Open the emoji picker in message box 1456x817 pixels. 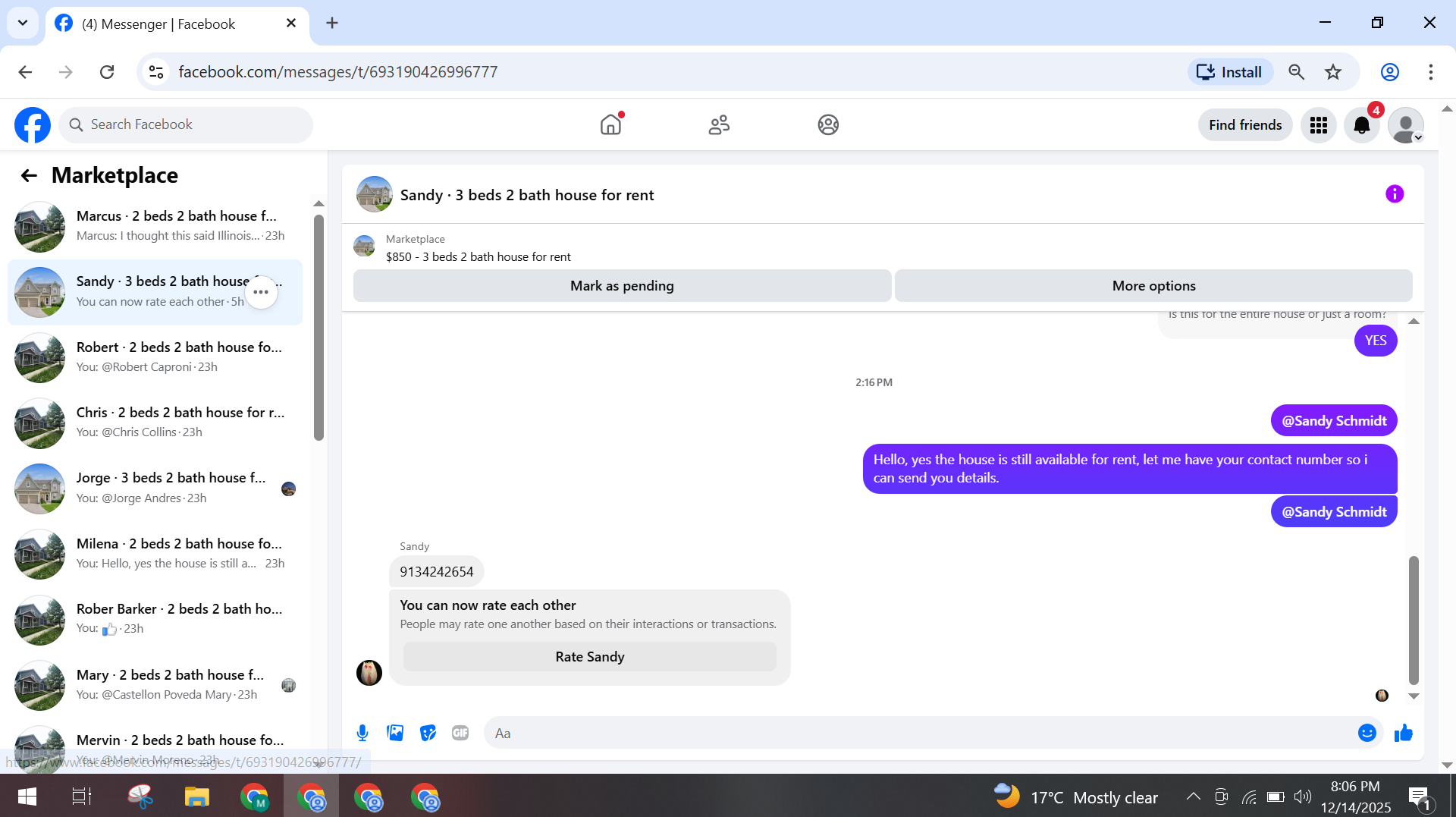click(x=1367, y=733)
